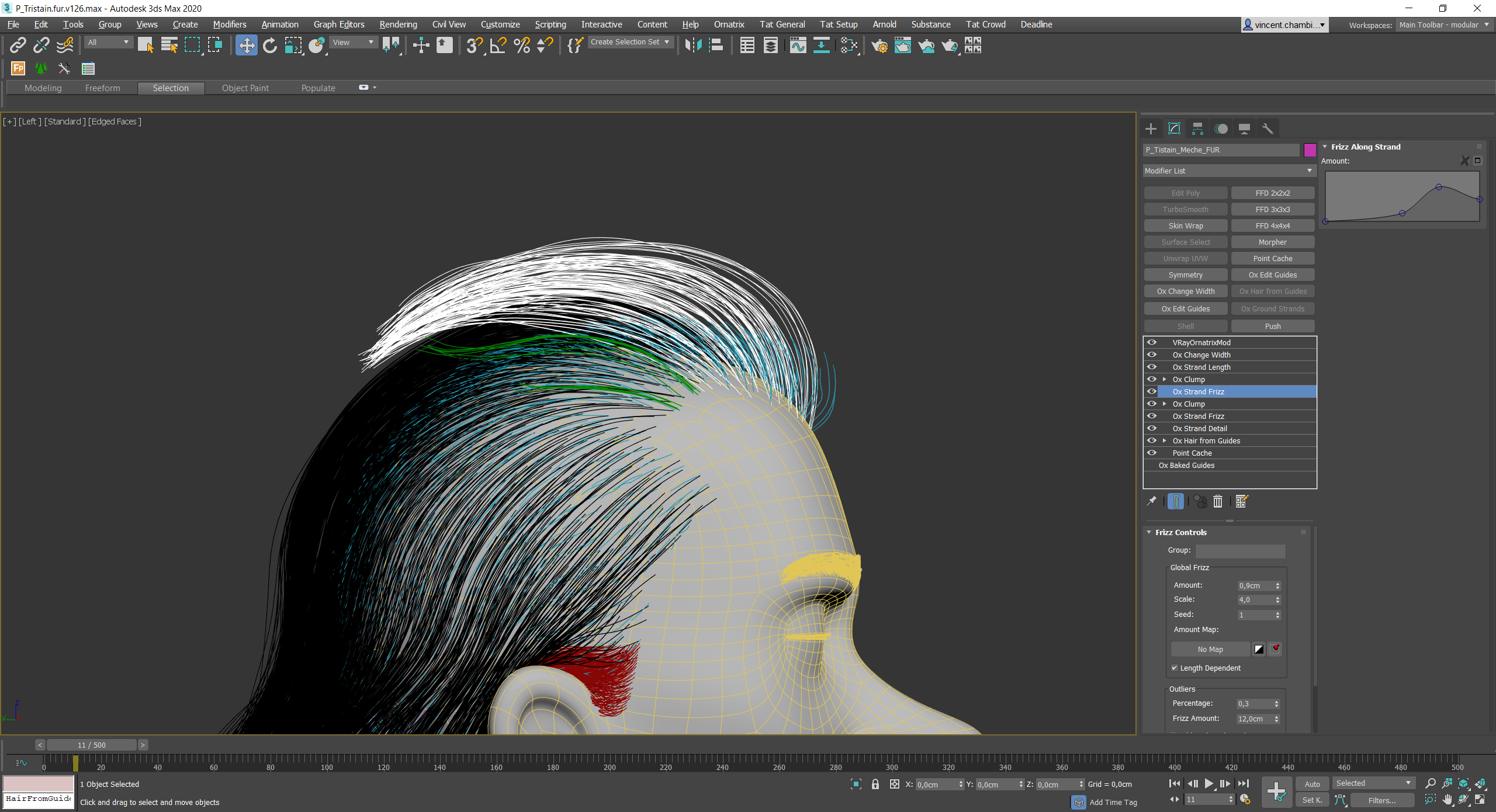Click the Point Cache modifier button
This screenshot has height=812, width=1496.
(1272, 258)
